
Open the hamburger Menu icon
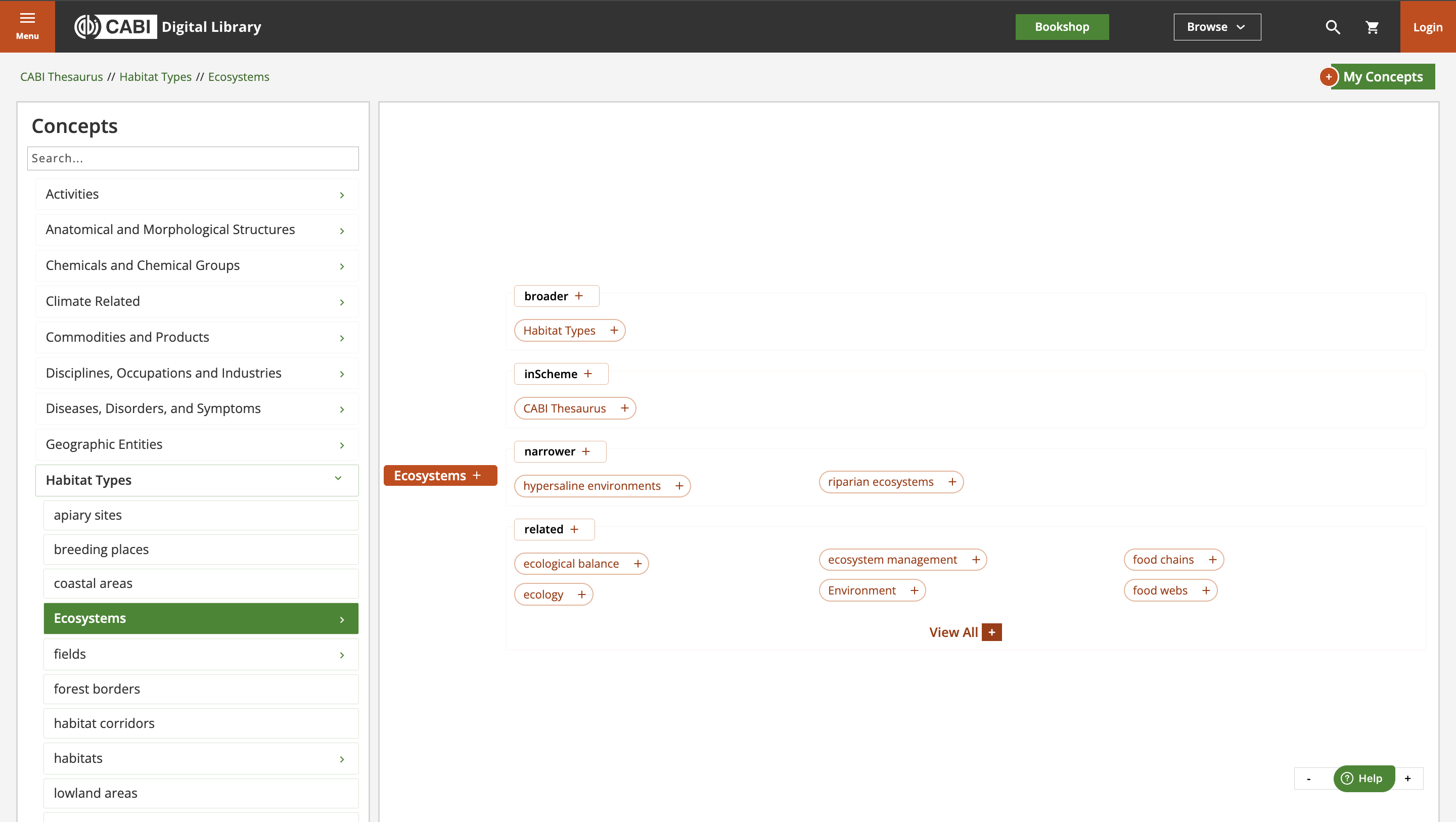pos(27,25)
